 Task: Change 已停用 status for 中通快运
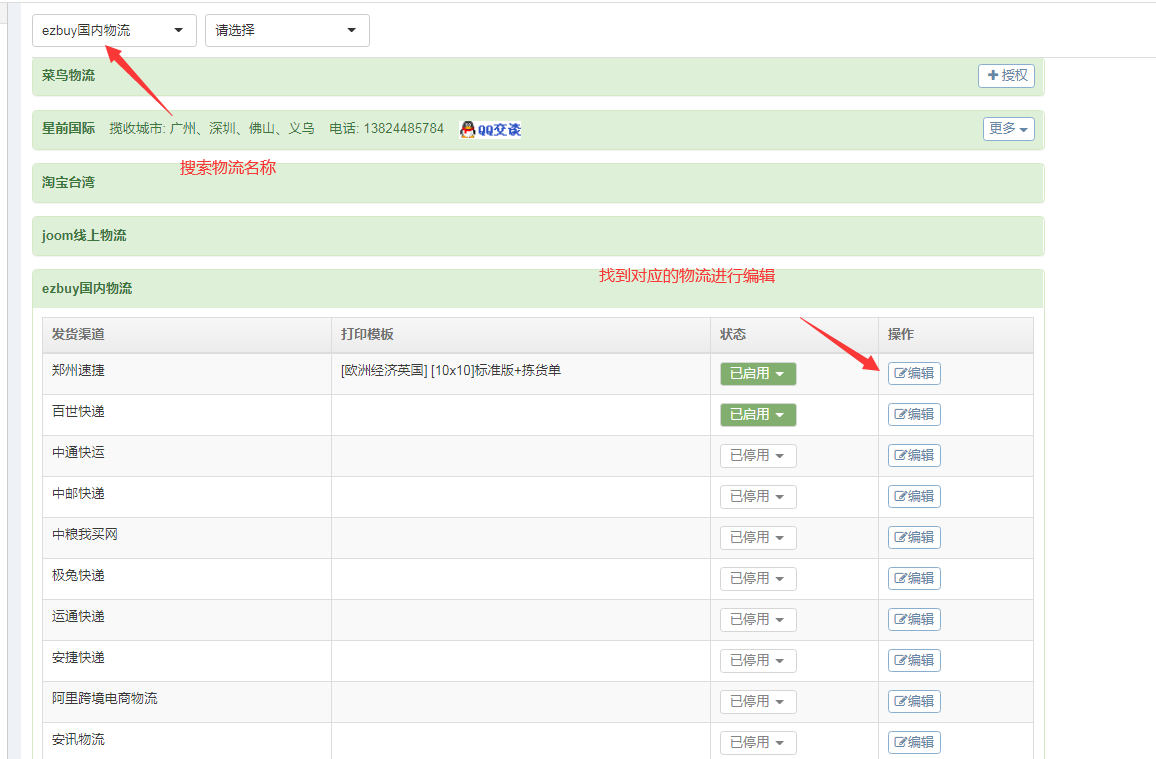[x=758, y=455]
